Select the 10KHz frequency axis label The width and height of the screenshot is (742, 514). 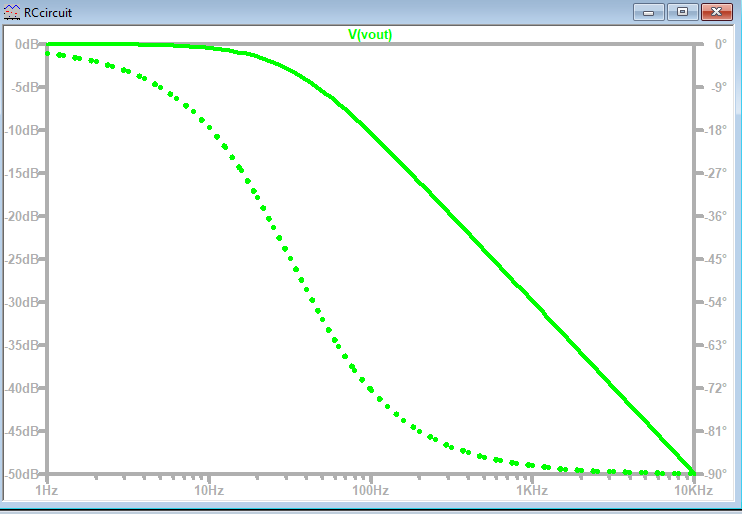click(x=692, y=491)
